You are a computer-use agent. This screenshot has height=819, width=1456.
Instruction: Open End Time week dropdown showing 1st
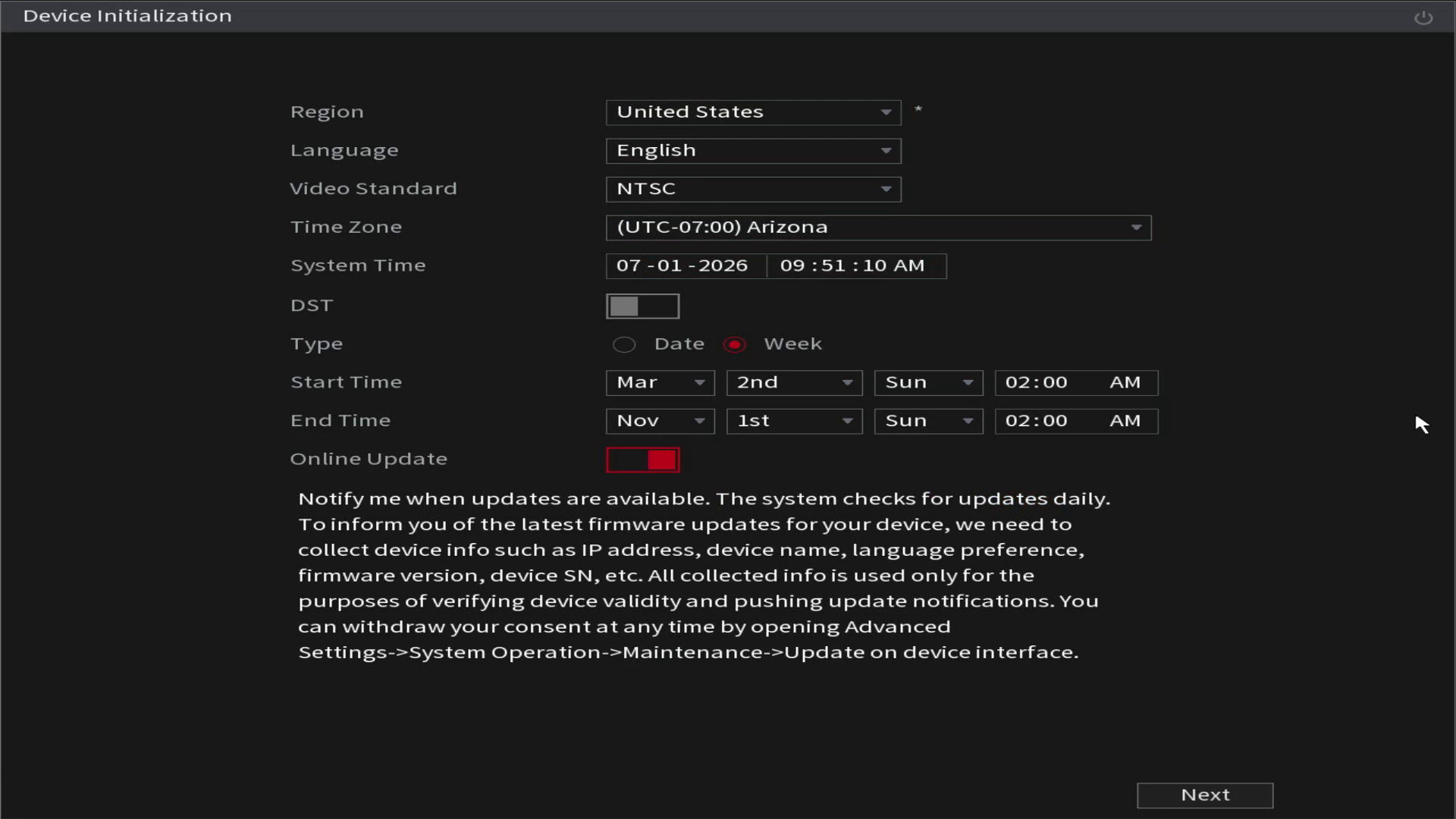point(794,421)
